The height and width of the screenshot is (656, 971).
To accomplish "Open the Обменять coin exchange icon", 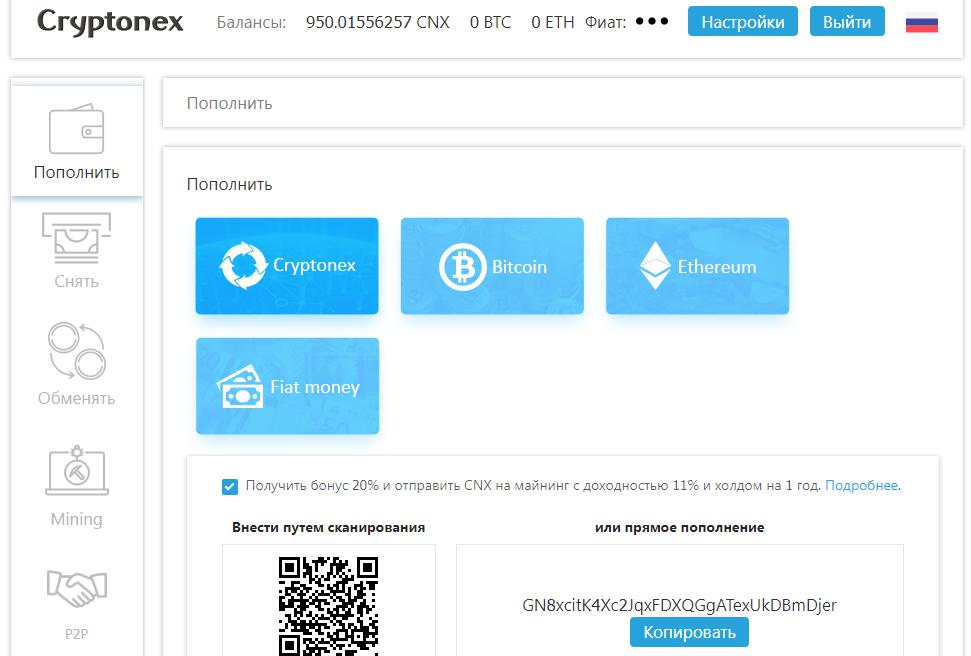I will [x=77, y=351].
